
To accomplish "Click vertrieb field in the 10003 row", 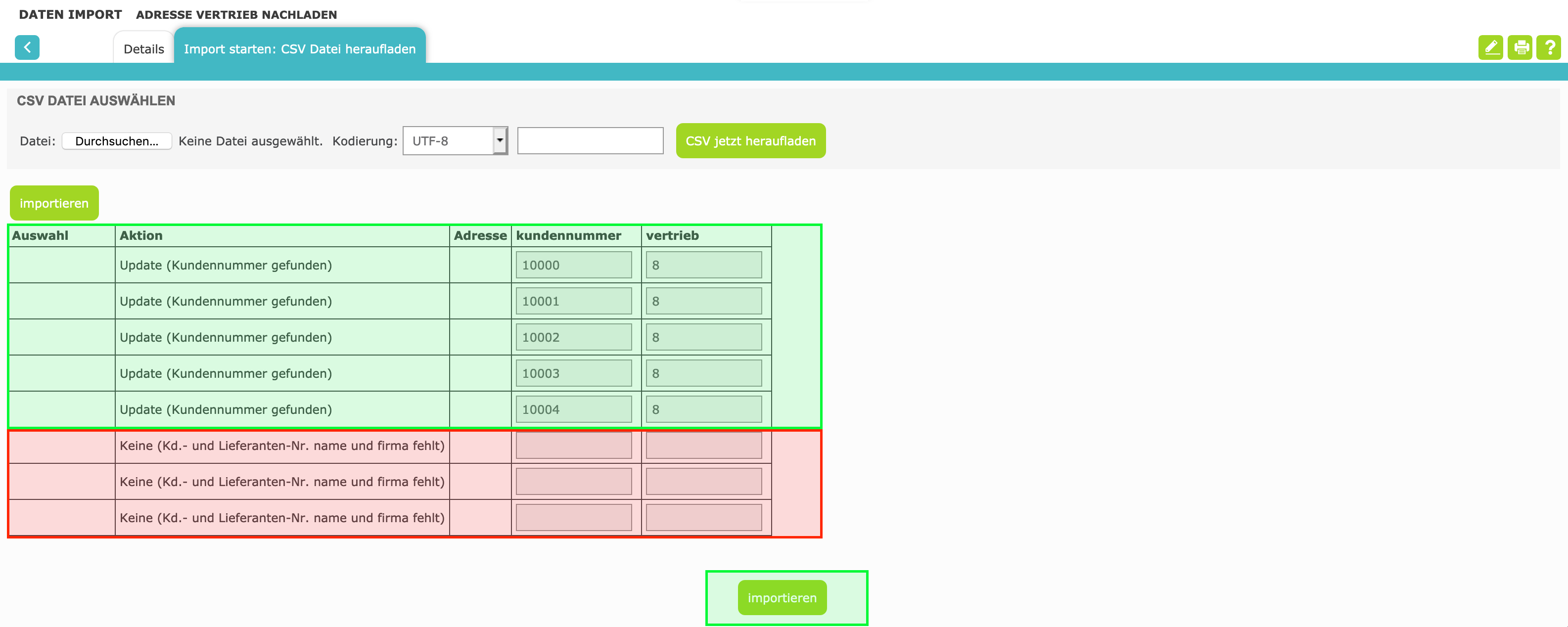I will click(x=703, y=373).
